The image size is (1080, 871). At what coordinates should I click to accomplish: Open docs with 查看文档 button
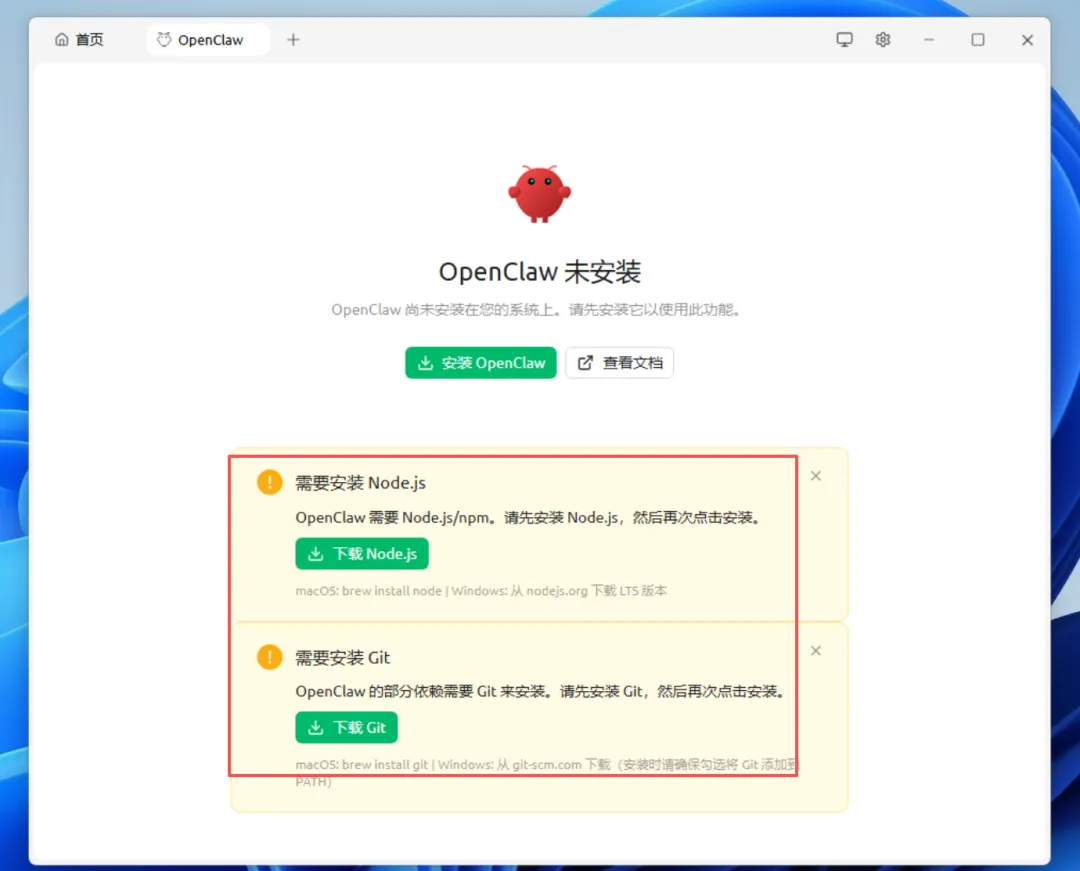619,363
